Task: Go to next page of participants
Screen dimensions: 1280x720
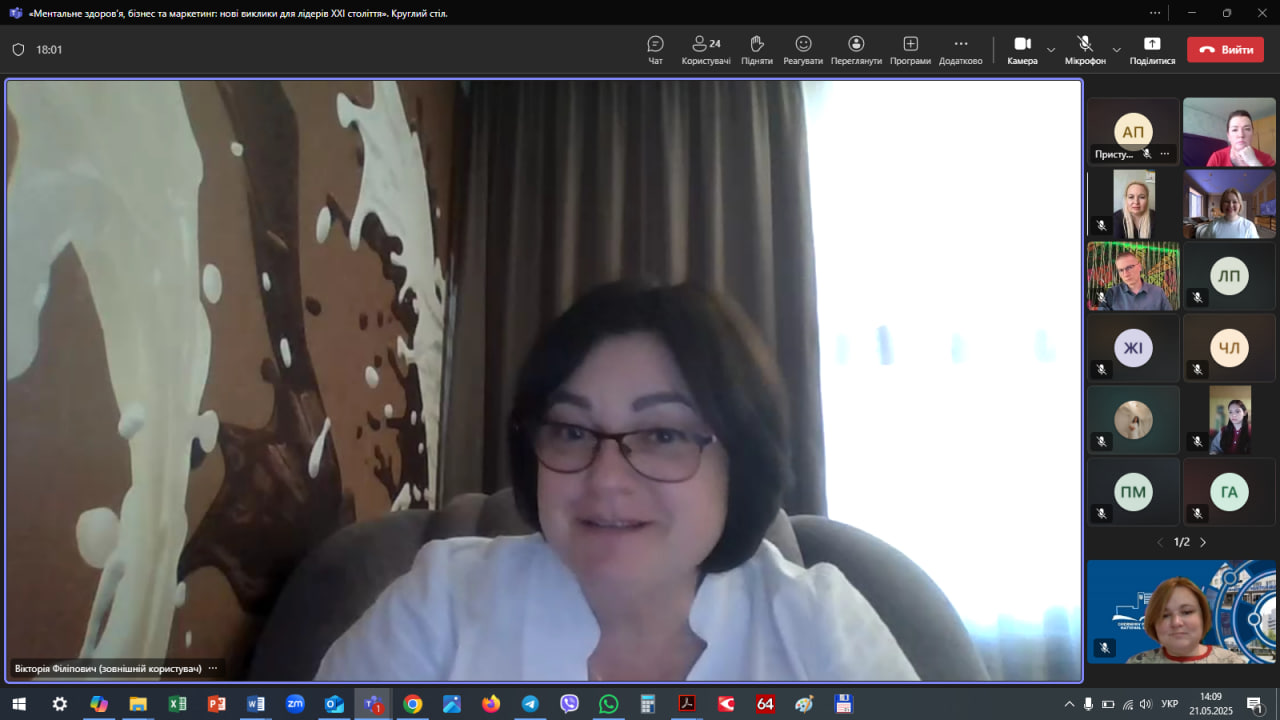Action: point(1203,542)
